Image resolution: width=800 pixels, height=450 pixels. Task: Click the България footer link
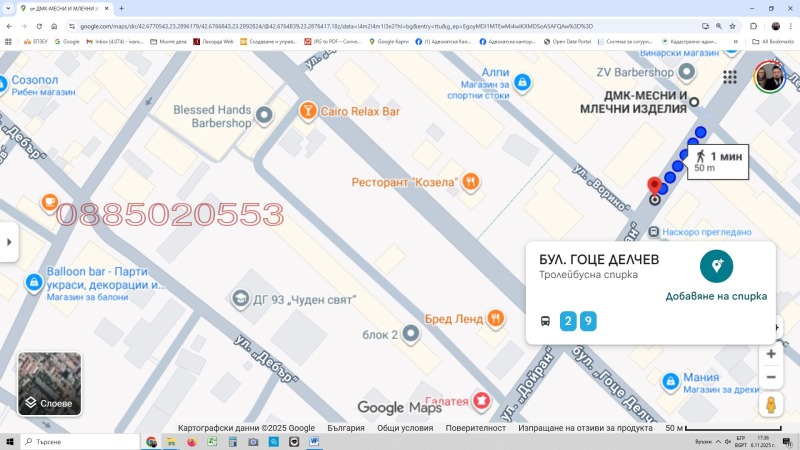(346, 428)
